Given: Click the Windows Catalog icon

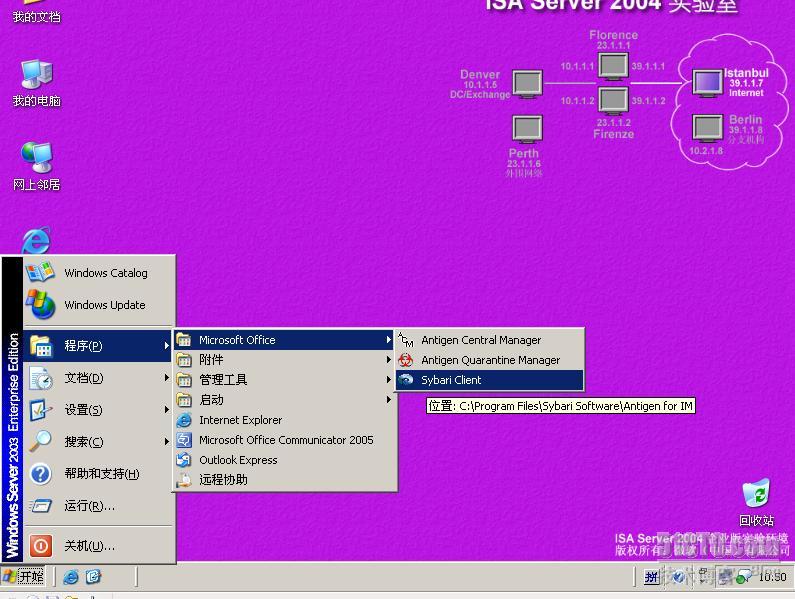Looking at the screenshot, I should tap(40, 272).
